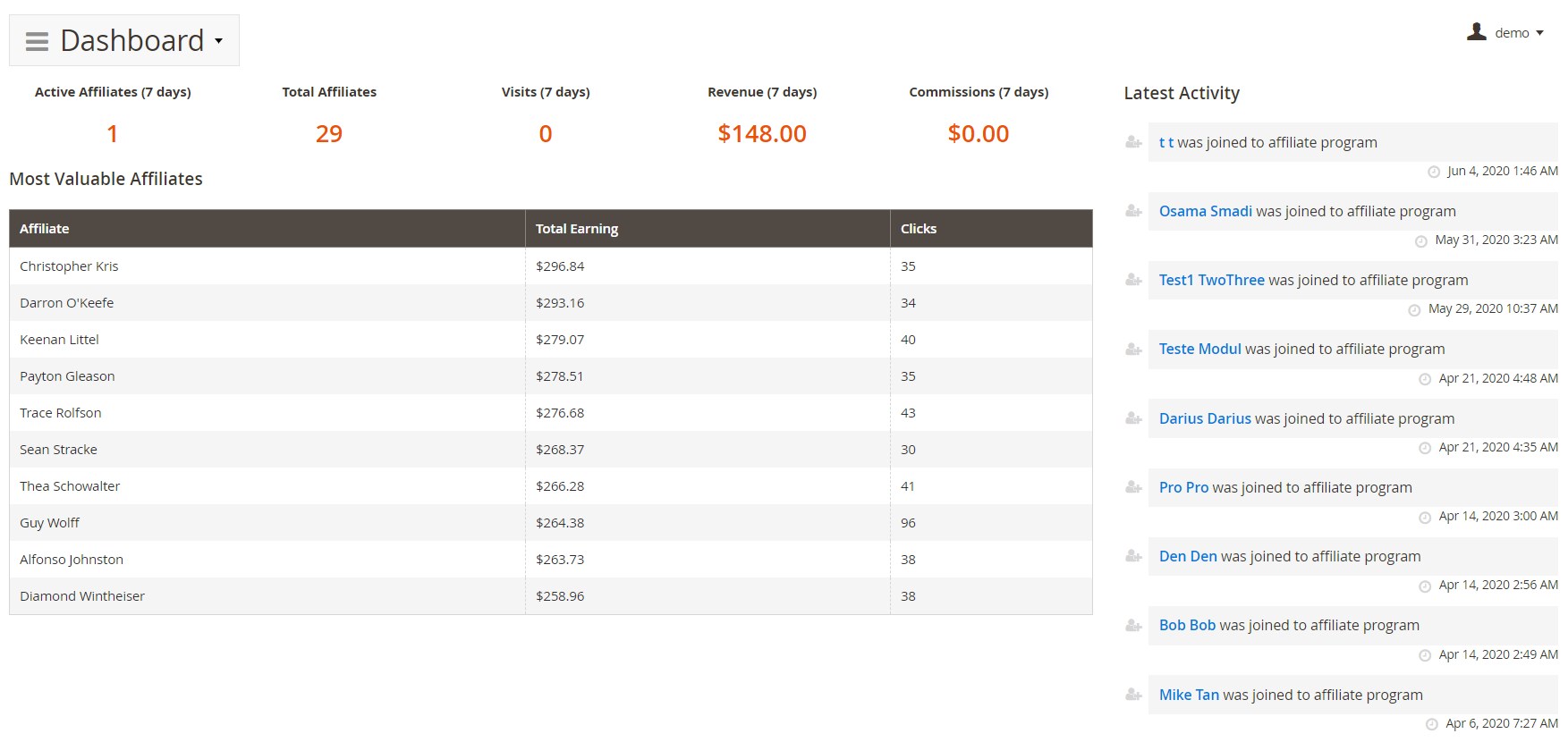The width and height of the screenshot is (1568, 742).
Task: Open Test1 TwoThree affiliate link
Action: 1211,280
